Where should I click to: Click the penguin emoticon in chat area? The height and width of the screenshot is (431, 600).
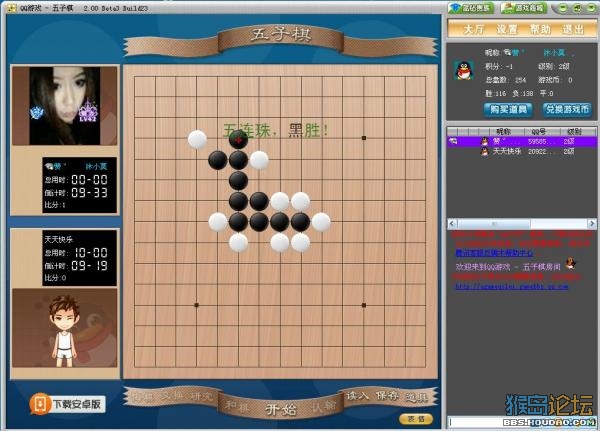coord(571,263)
